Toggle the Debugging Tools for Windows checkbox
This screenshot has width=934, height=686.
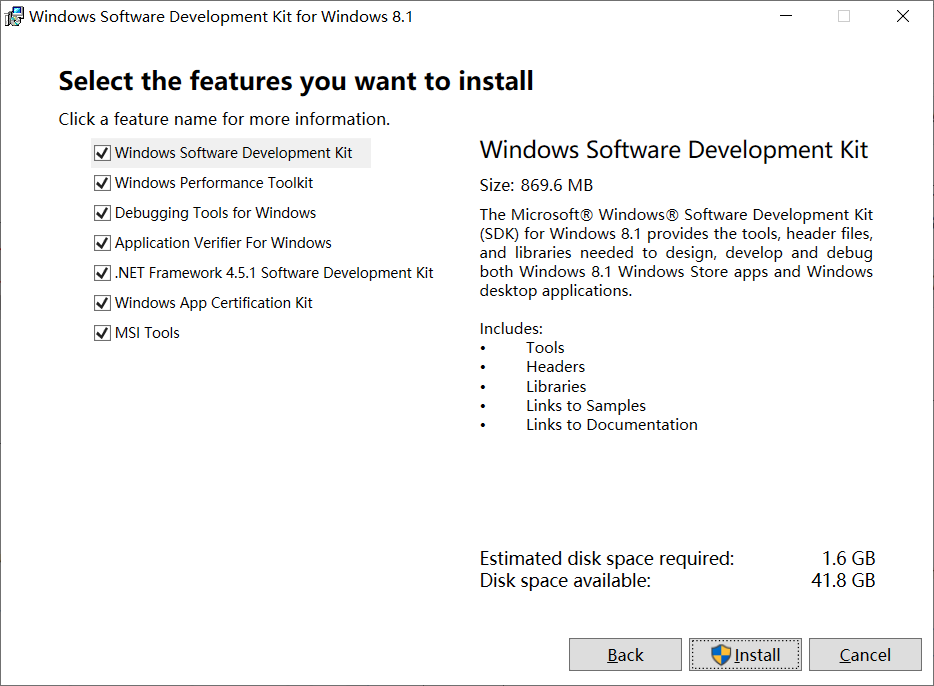click(102, 213)
